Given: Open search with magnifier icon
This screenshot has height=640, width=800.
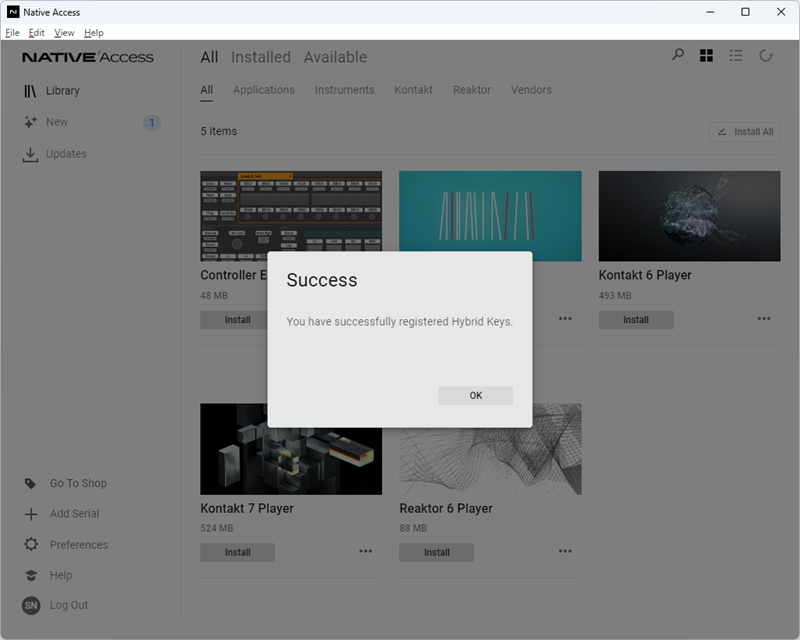Looking at the screenshot, I should tap(678, 55).
